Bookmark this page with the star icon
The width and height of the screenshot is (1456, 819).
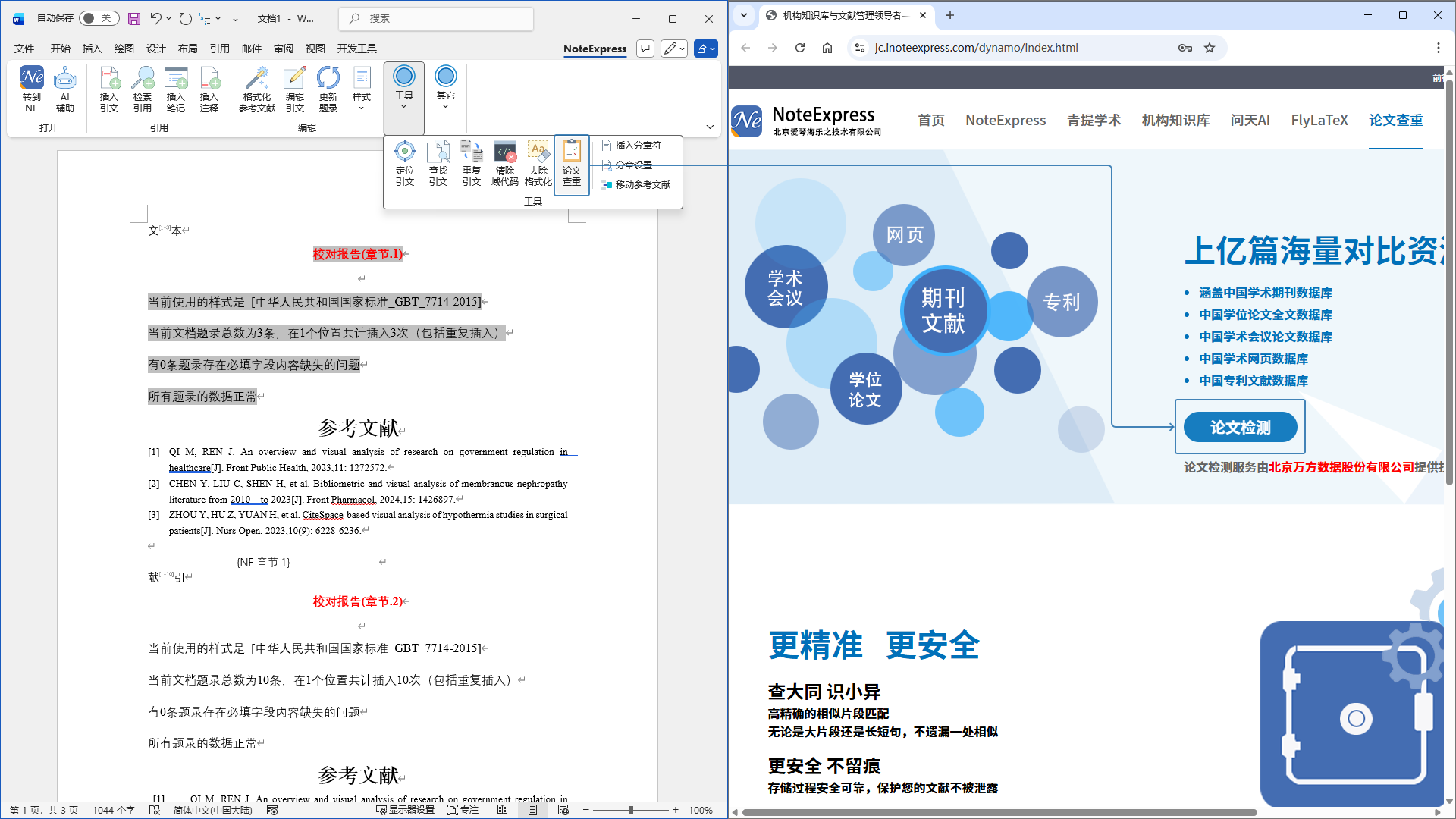pos(1210,48)
